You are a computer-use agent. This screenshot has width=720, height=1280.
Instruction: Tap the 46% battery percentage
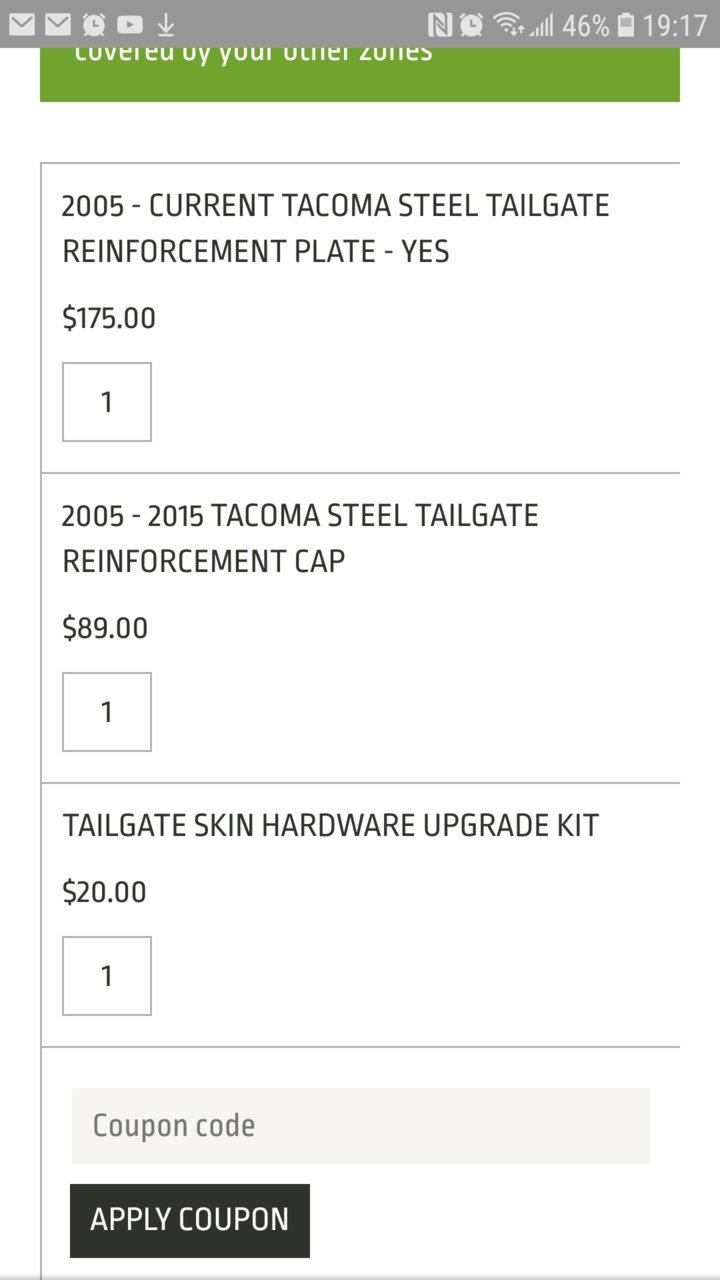point(585,25)
